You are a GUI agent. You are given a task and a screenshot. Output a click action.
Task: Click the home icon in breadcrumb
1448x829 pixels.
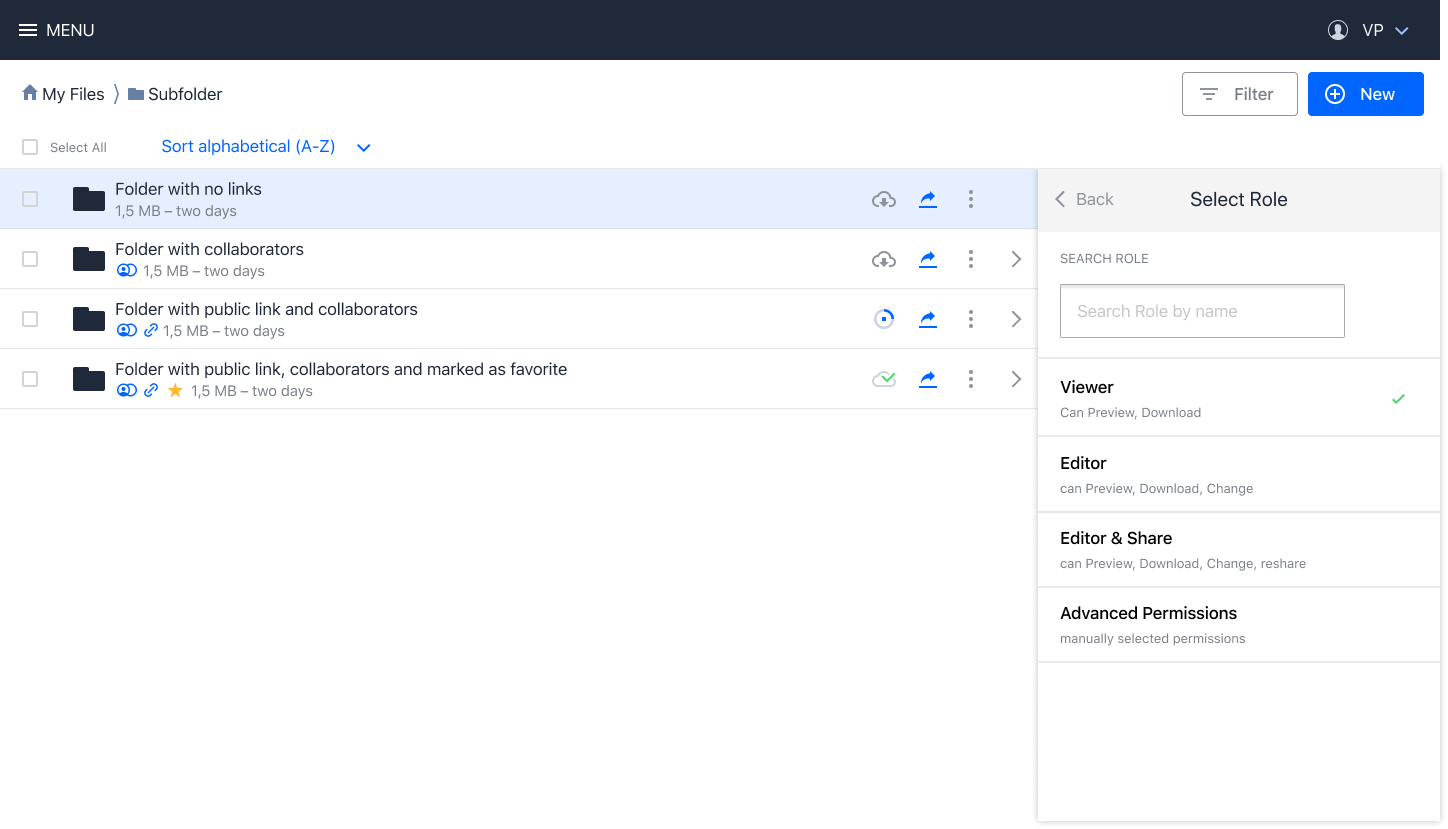(x=30, y=93)
